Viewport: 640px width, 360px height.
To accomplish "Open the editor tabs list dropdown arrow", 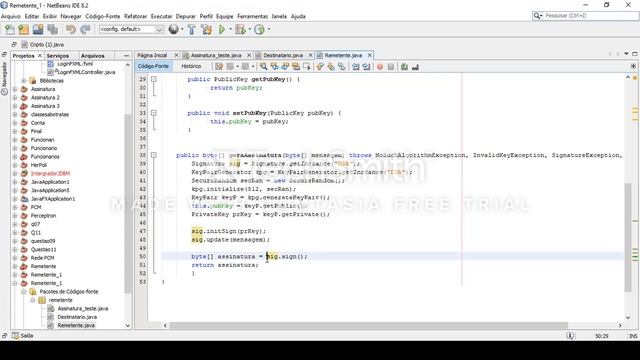I will pyautogui.click(x=626, y=54).
